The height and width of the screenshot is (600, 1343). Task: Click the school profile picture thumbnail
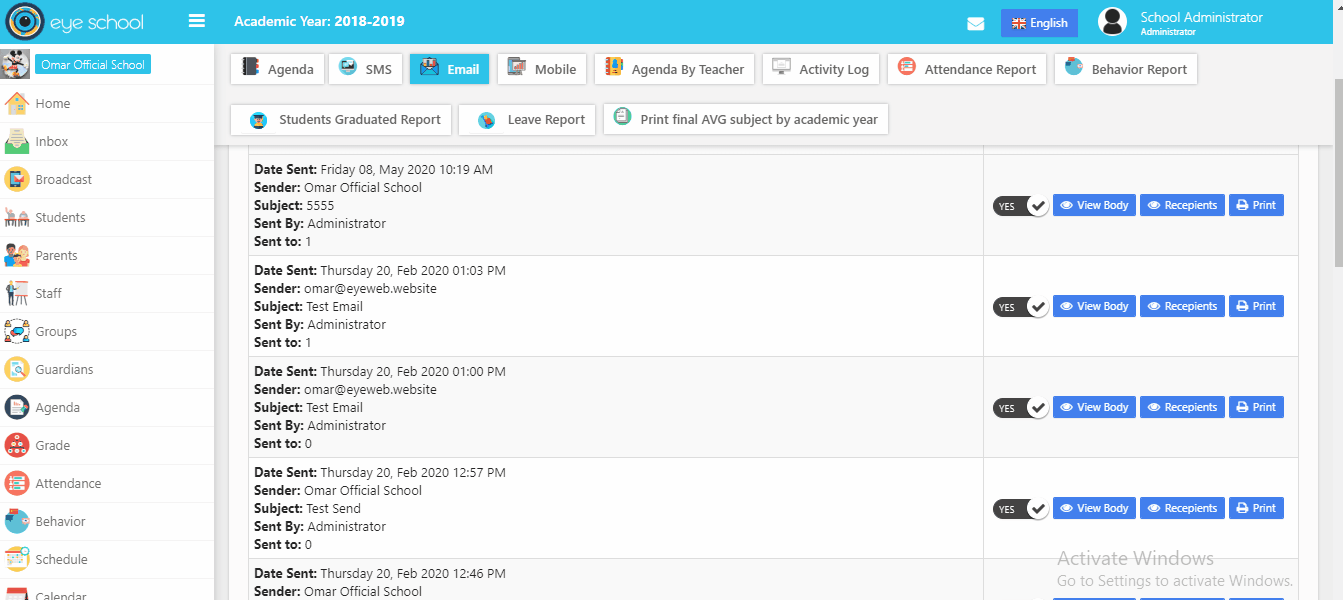15,64
